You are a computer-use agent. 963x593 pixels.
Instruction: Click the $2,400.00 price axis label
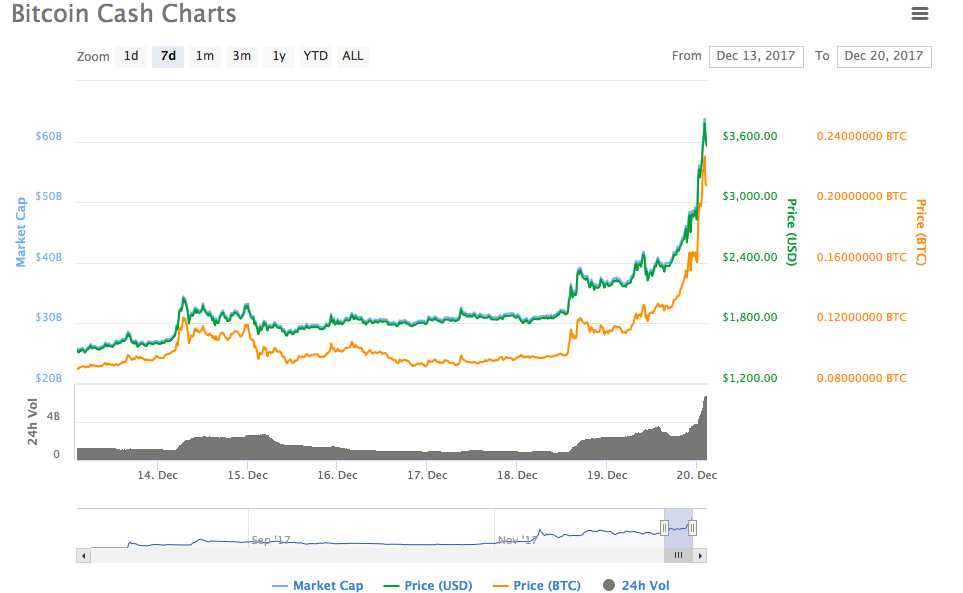tap(750, 257)
